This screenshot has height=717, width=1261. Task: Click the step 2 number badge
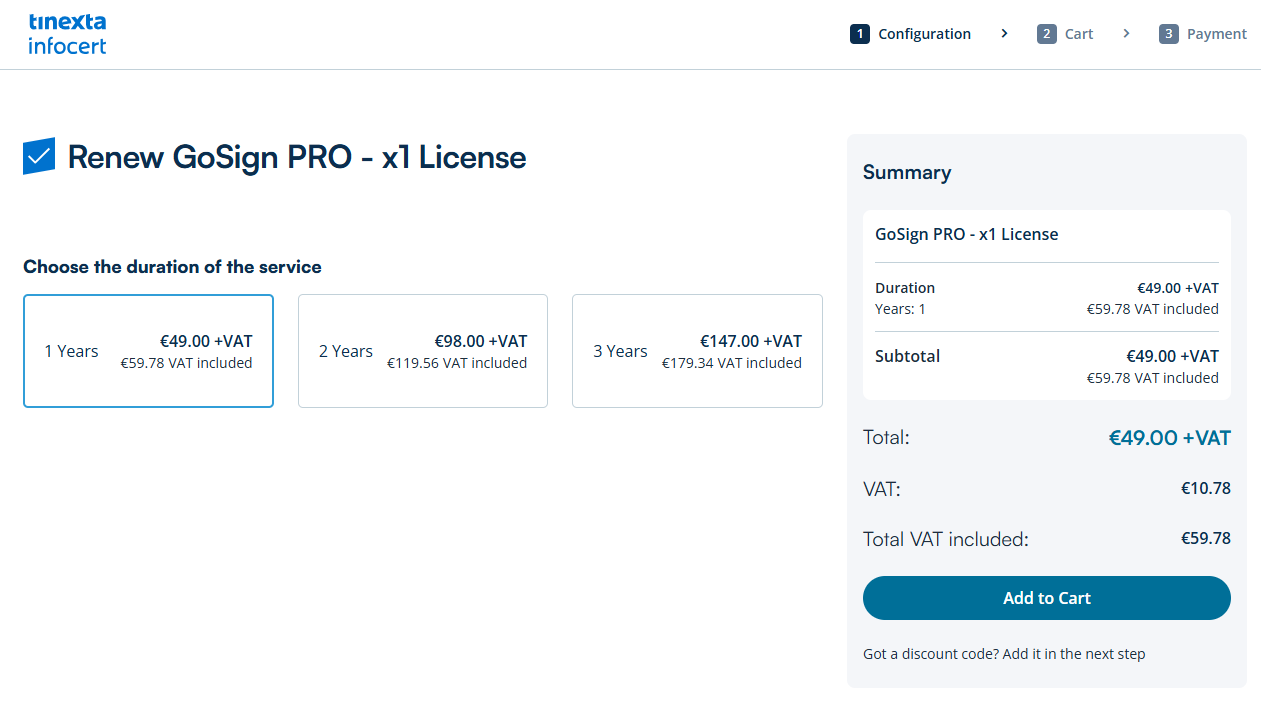click(1046, 34)
